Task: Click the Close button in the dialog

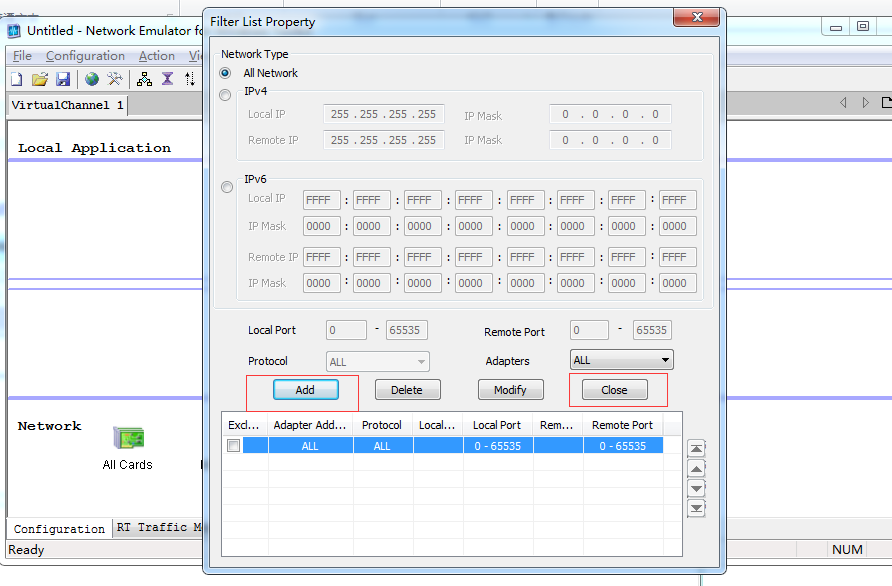Action: click(614, 390)
